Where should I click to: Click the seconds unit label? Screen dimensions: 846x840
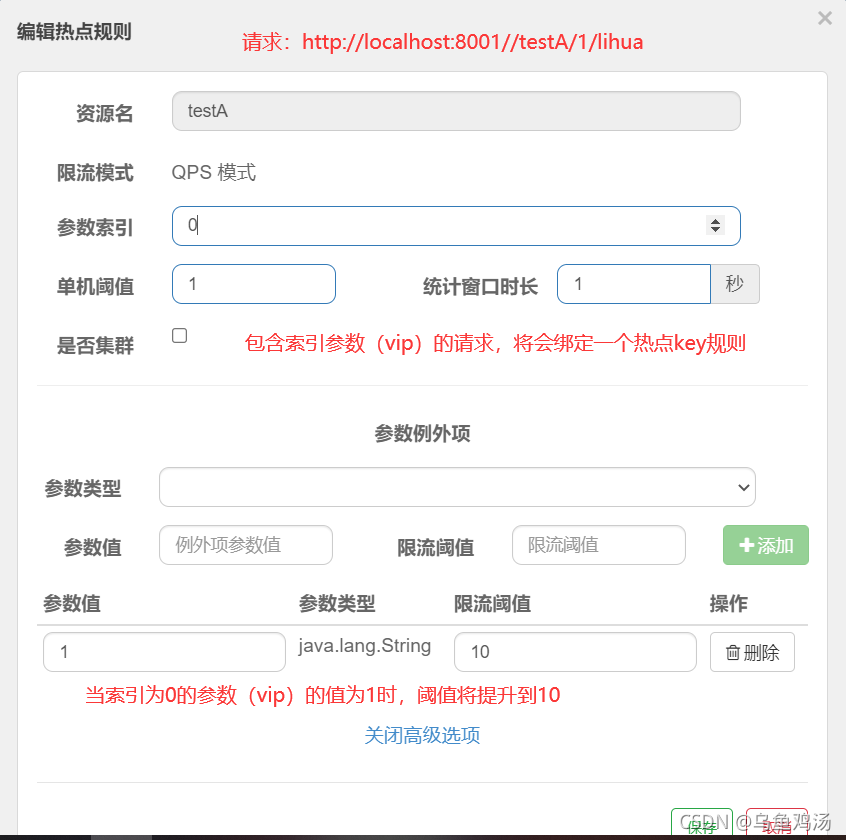735,284
